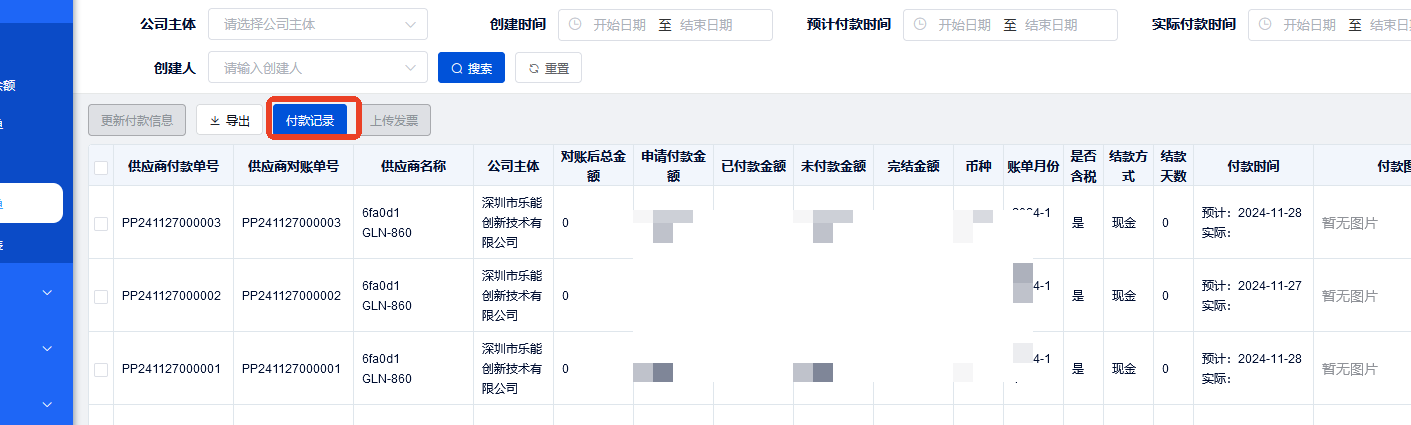Toggle the select-all checkbox in table header
The image size is (1411, 425).
tap(101, 167)
